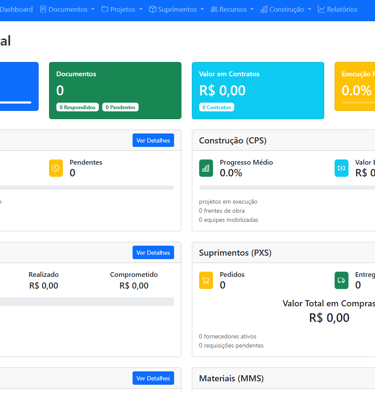Click the text "0 fornecedores ativos"

[227, 336]
